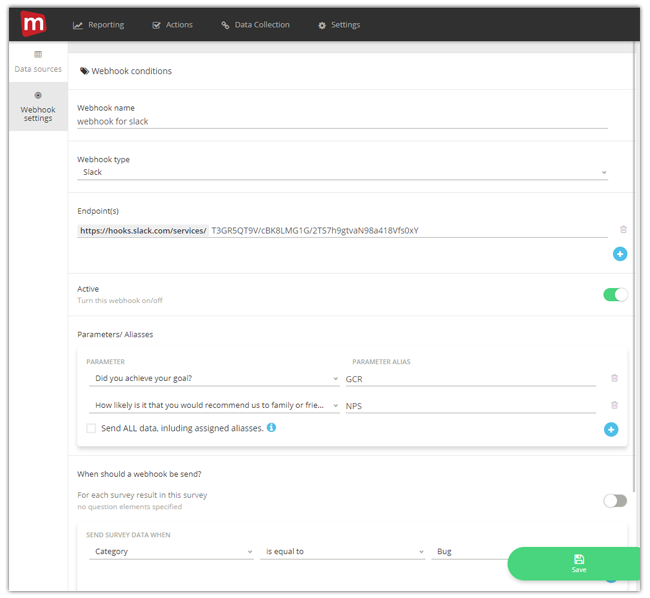The height and width of the screenshot is (598, 650).
Task: Delete the GCR parameter row
Action: tap(614, 378)
